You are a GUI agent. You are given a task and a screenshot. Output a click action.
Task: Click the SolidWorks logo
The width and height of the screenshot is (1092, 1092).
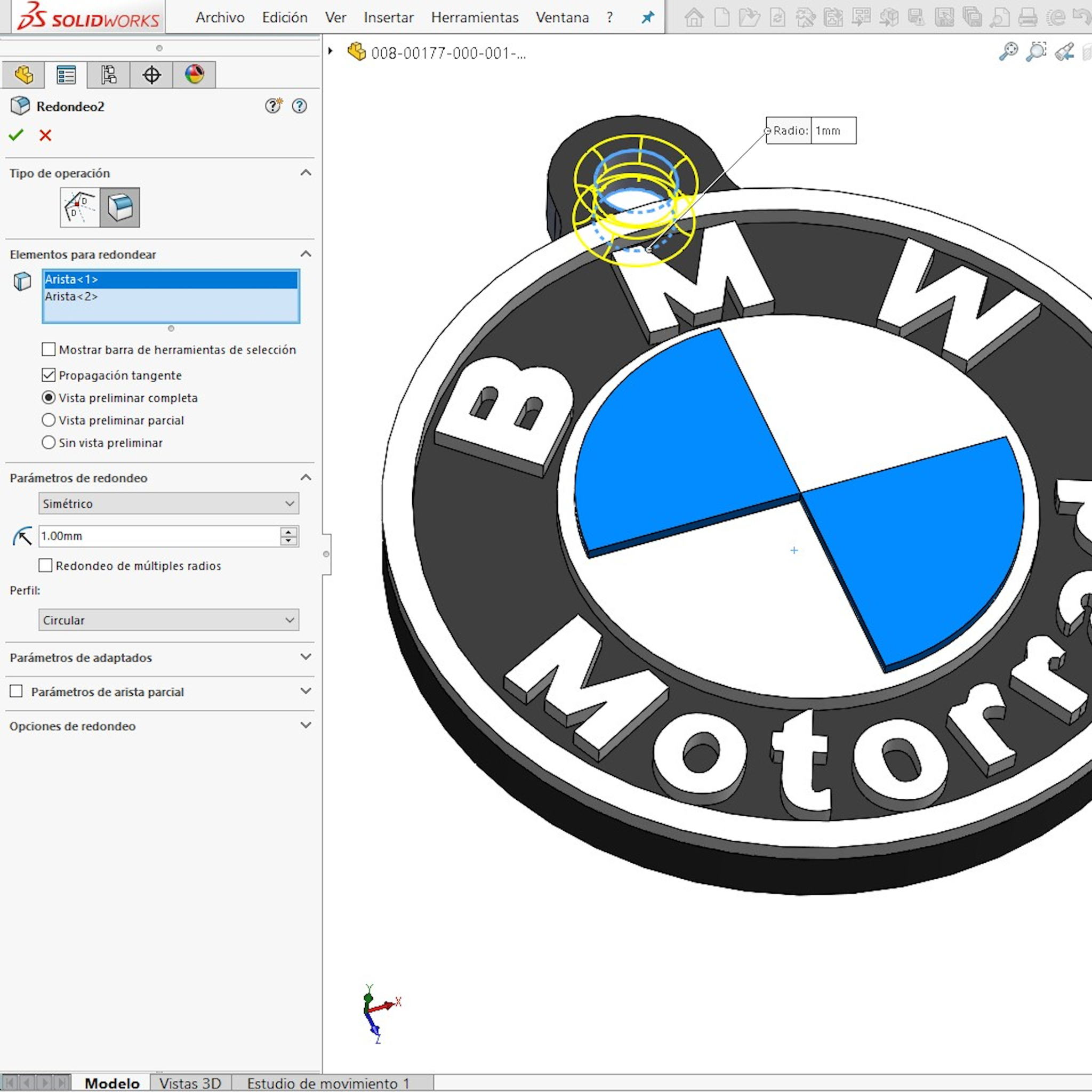(x=88, y=17)
